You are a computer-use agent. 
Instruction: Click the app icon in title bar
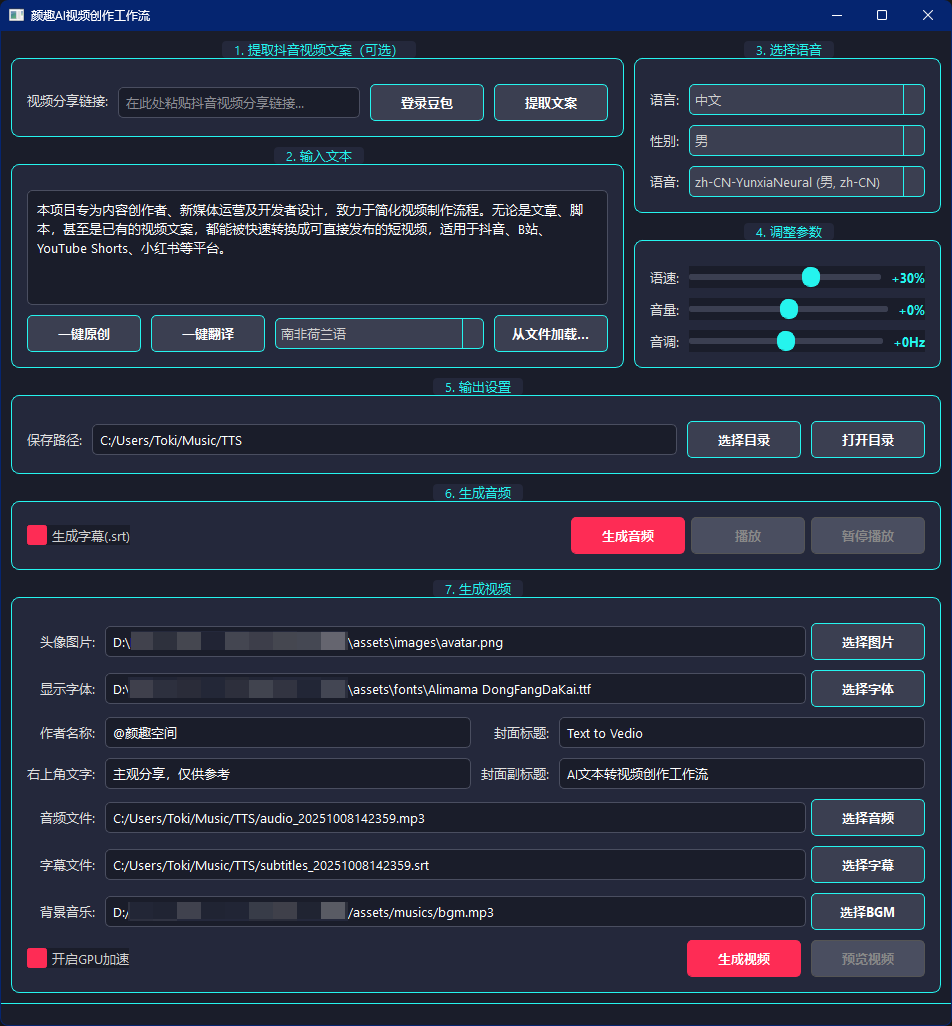(x=16, y=15)
